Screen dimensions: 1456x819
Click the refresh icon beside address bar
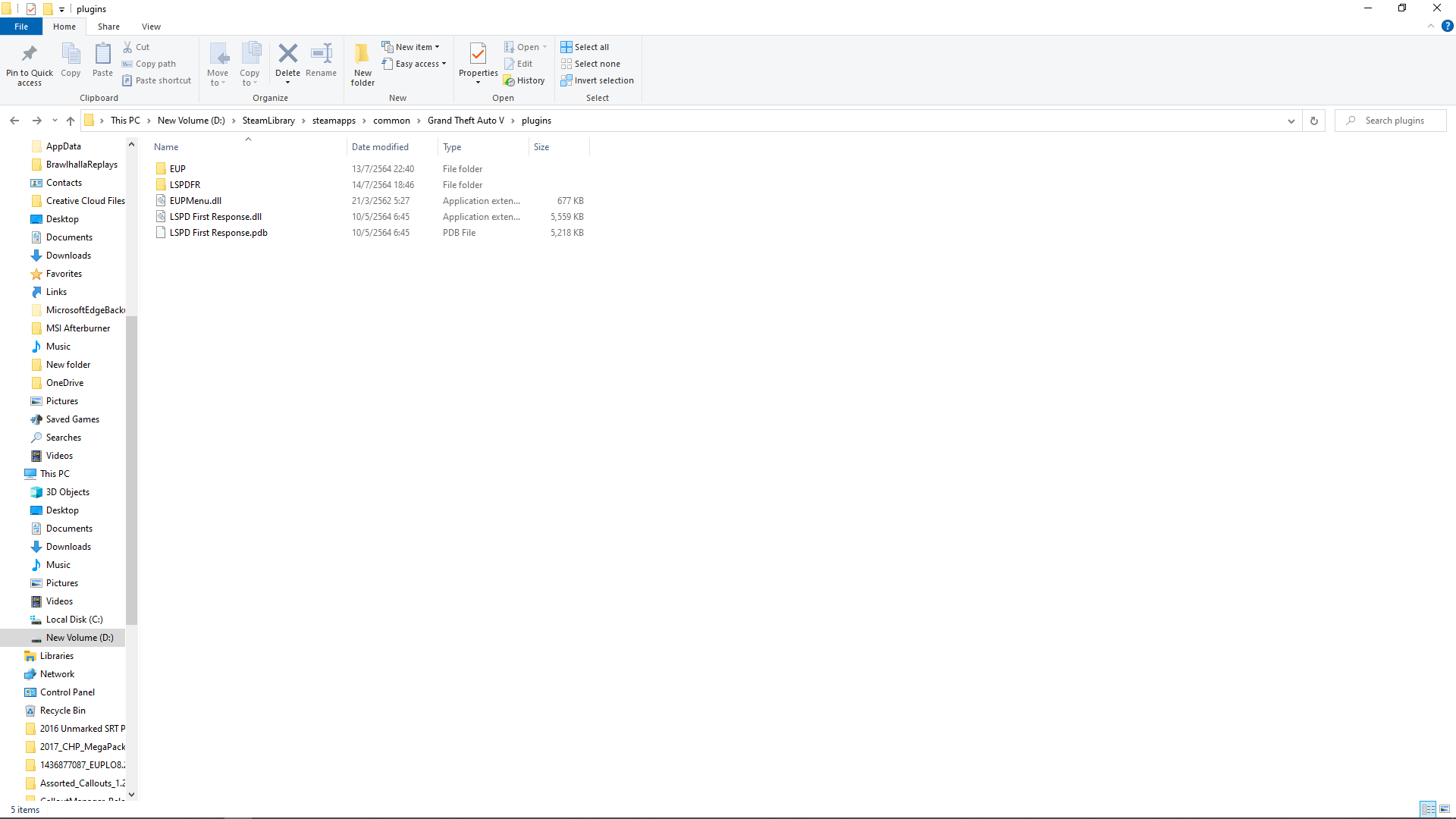tap(1314, 121)
